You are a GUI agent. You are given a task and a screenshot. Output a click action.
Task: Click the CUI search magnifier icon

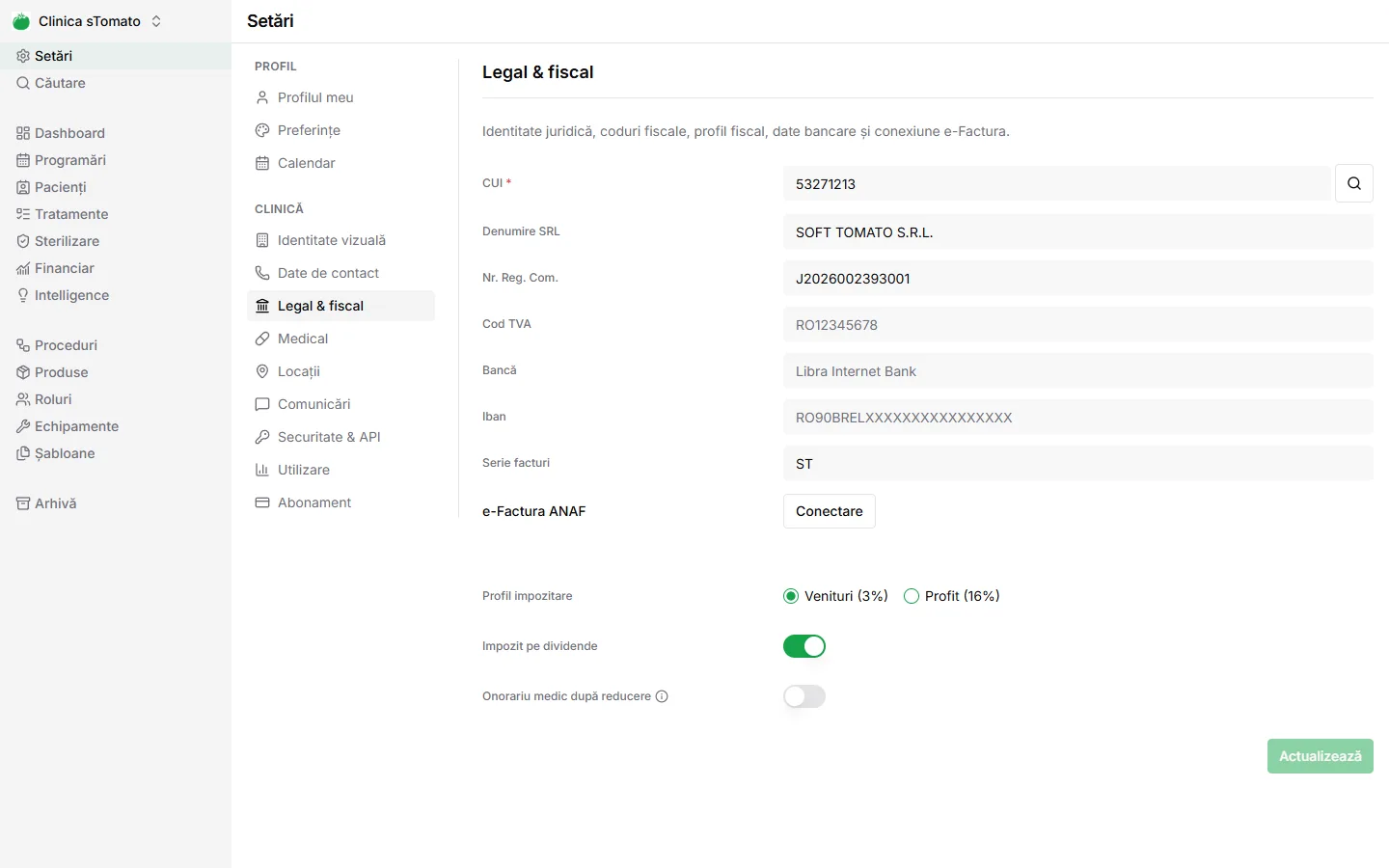click(1354, 183)
